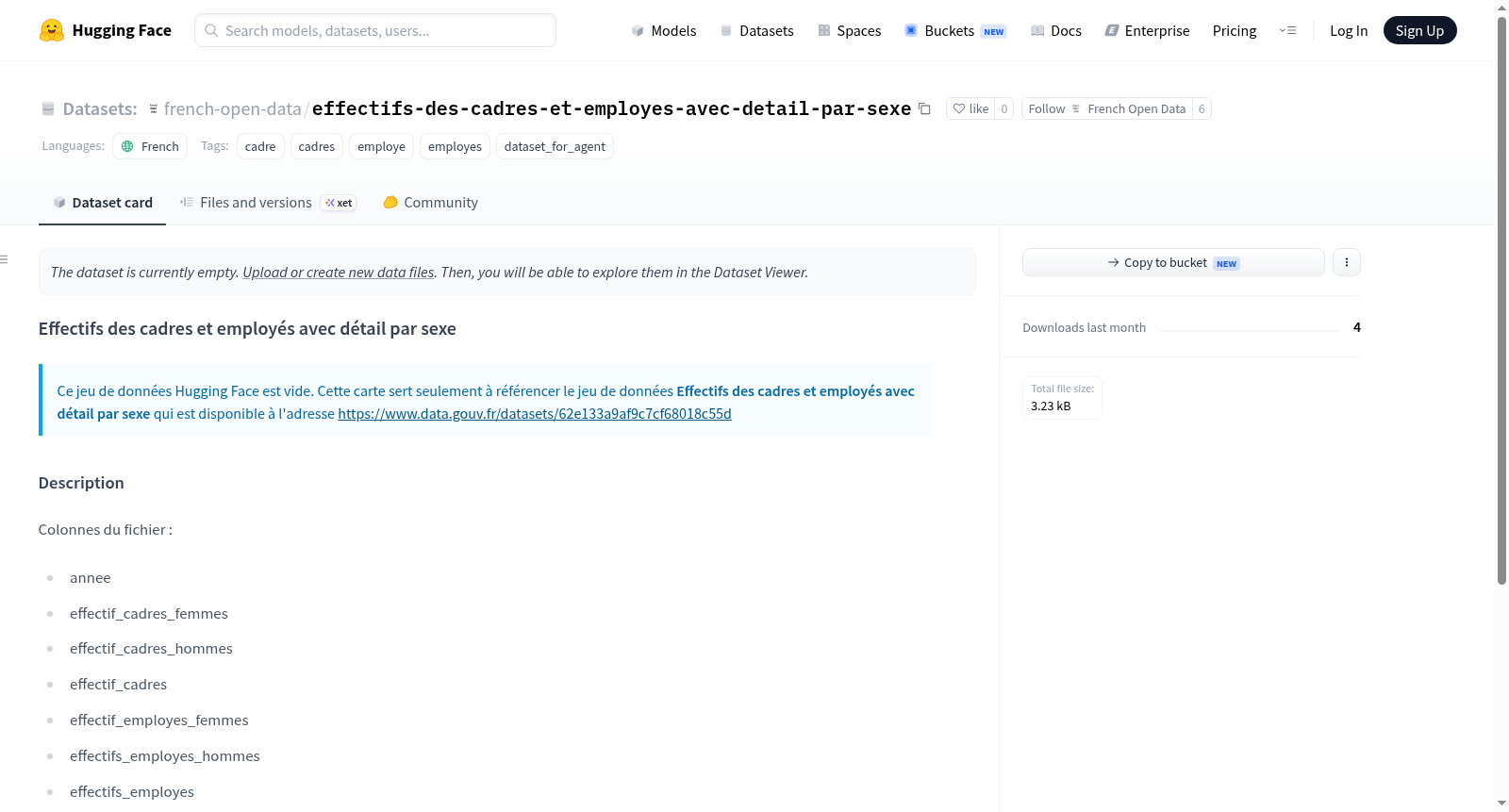
Task: Click the Description heading
Action: [81, 483]
